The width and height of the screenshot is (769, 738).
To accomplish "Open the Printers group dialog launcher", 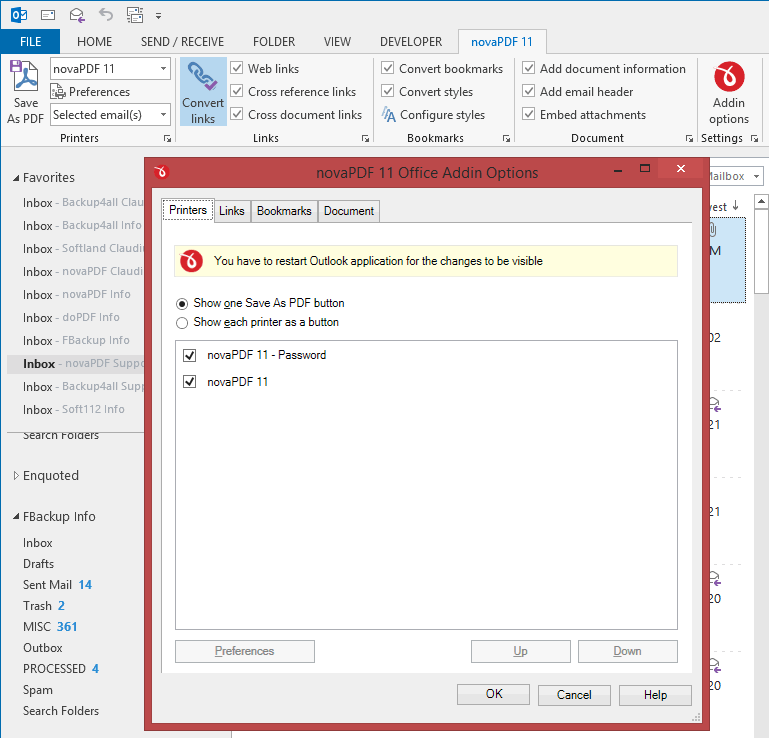I will [167, 139].
